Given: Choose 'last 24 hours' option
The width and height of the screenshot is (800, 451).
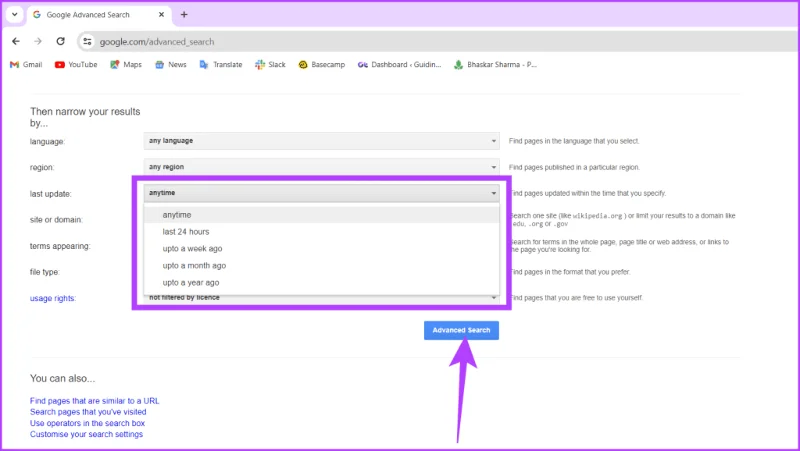Looking at the screenshot, I should 321,232.
